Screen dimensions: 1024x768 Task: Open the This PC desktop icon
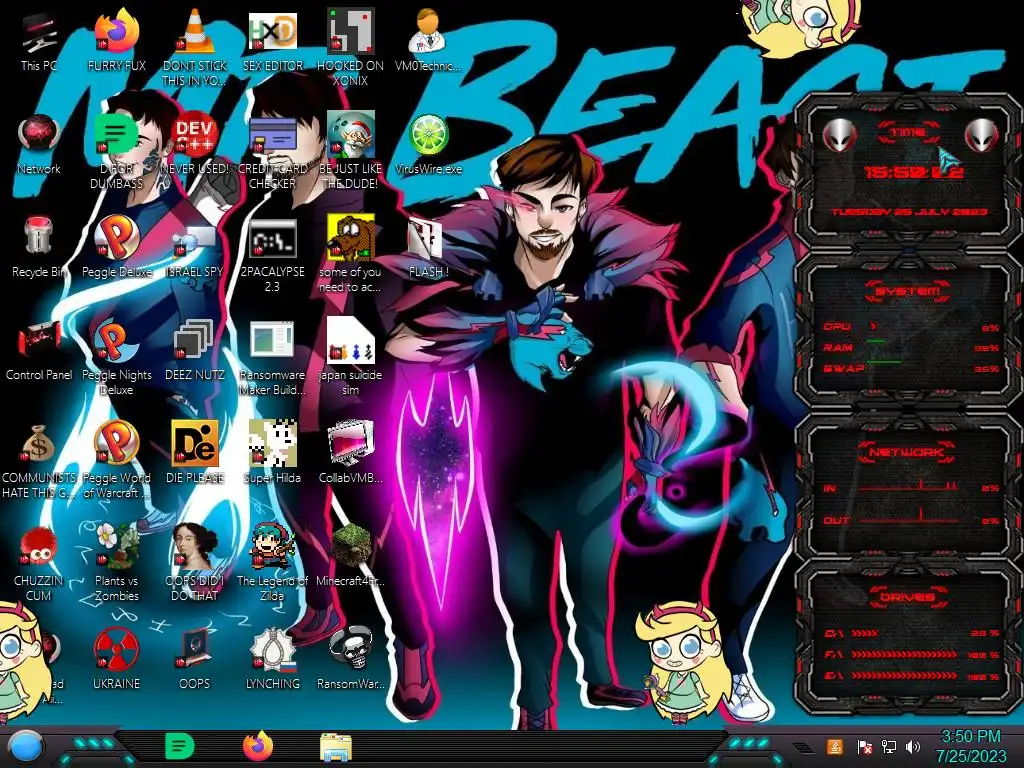point(39,40)
